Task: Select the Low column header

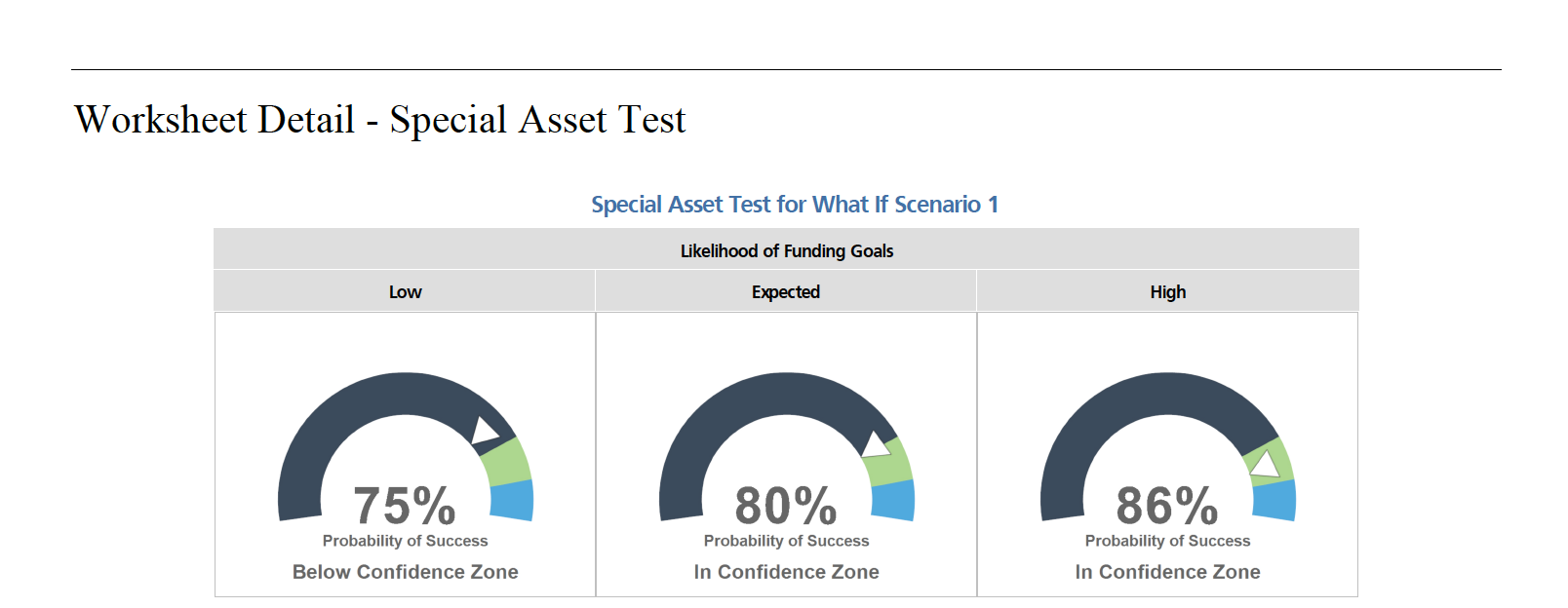Action: click(x=405, y=291)
